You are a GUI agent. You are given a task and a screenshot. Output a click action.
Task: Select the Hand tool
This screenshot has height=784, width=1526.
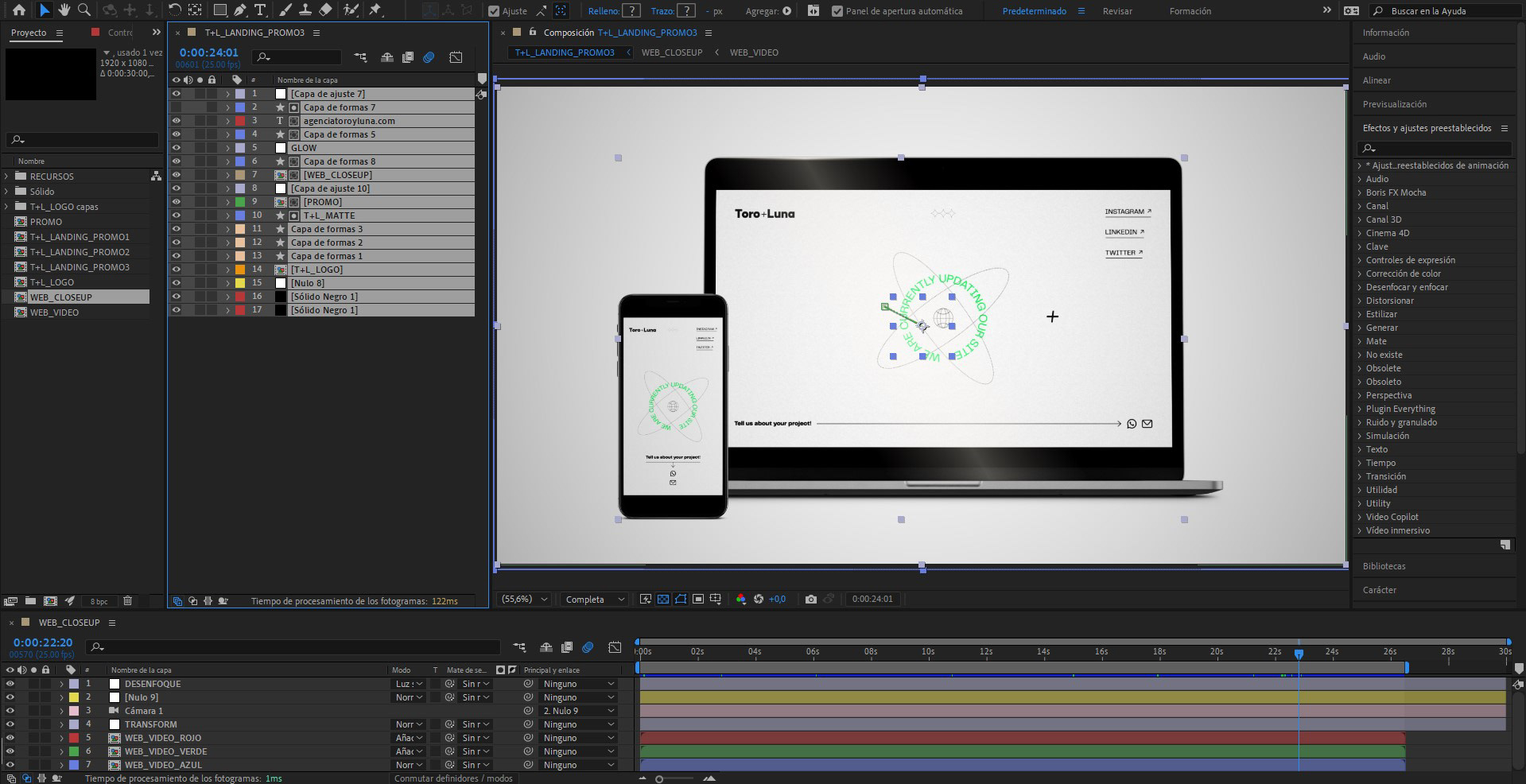64,10
